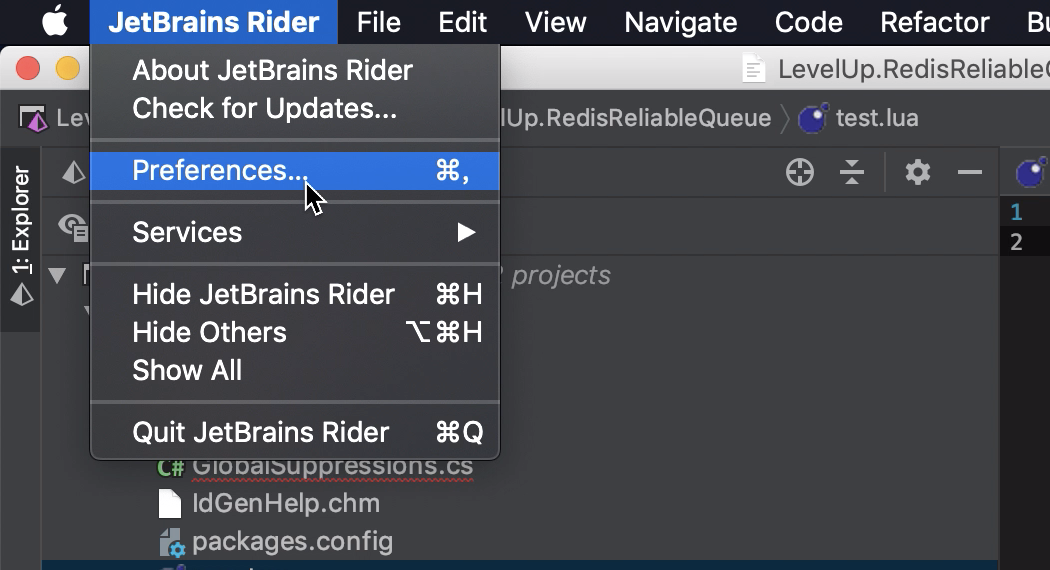Viewport: 1050px width, 570px height.
Task: Click the test.lua Lua file icon in breadcrumb
Action: pos(813,119)
